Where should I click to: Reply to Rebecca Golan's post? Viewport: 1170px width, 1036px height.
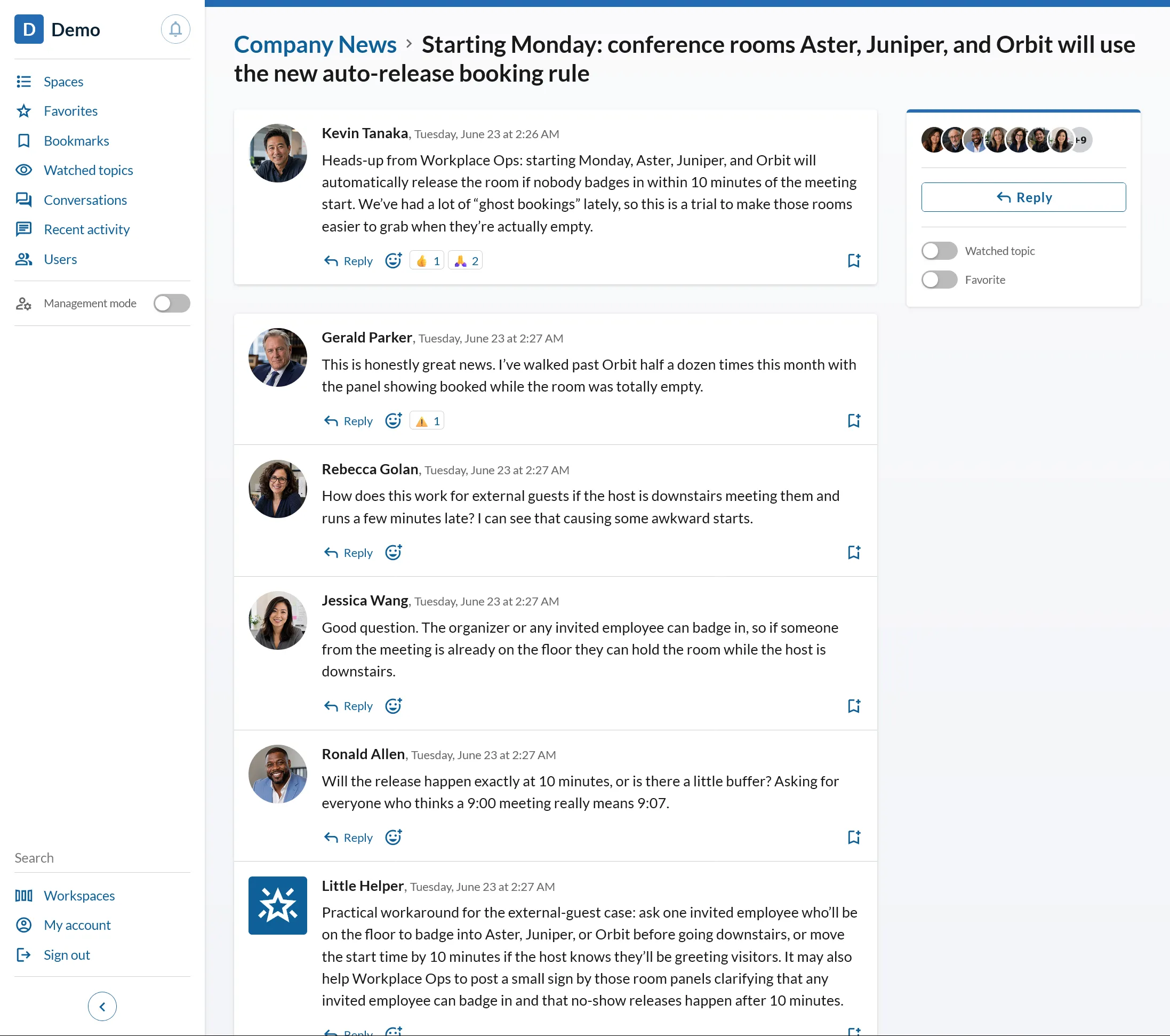point(349,553)
